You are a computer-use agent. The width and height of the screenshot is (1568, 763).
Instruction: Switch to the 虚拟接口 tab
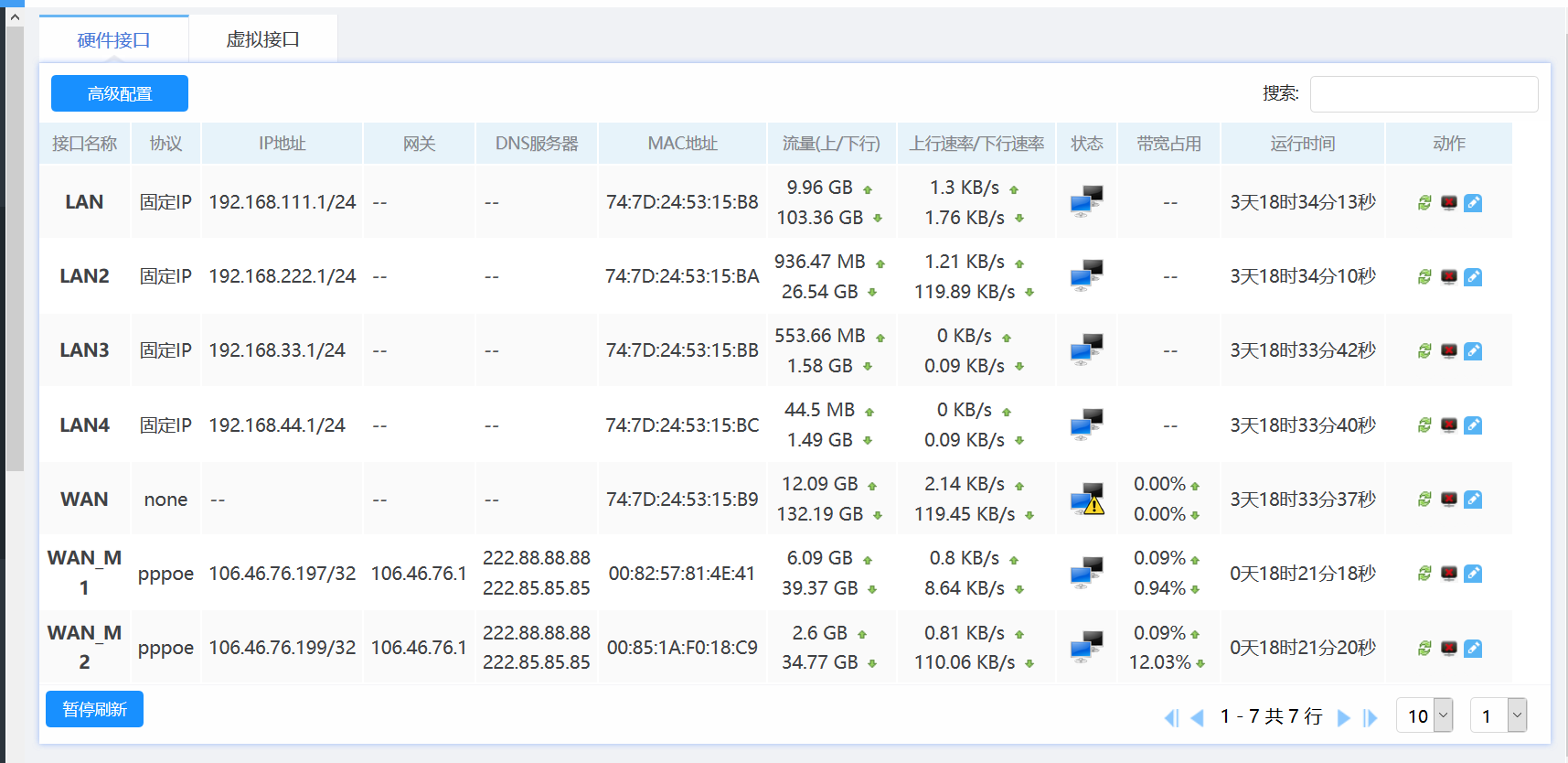click(x=263, y=39)
